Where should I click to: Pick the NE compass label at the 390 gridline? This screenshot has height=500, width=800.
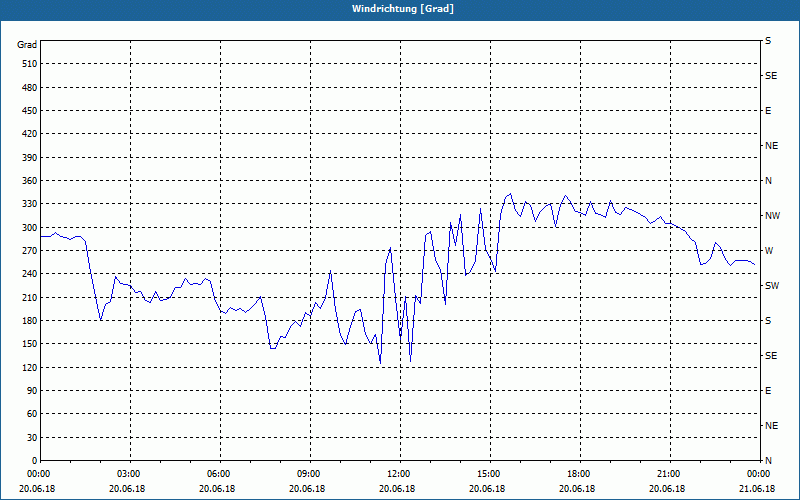pos(771,146)
